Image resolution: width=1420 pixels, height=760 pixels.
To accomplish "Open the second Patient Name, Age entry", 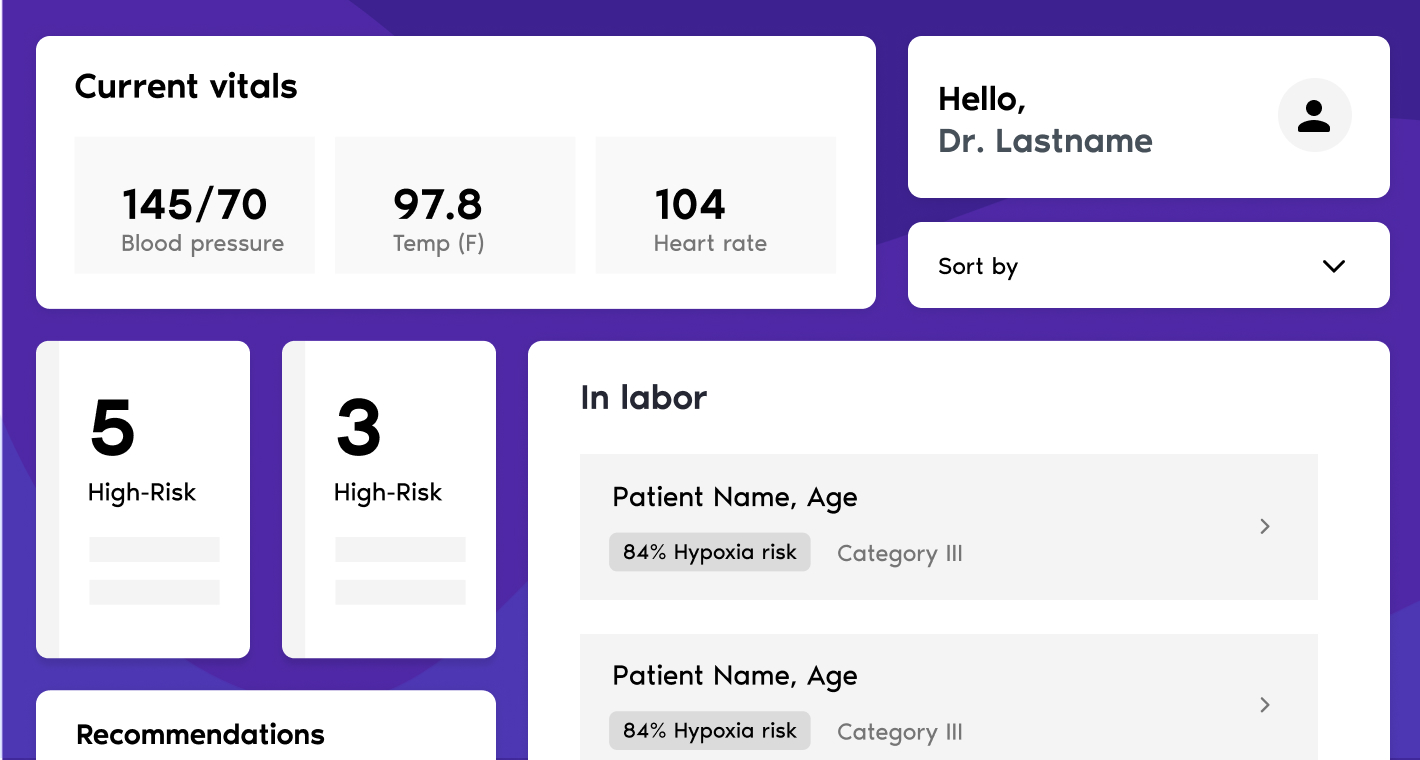I will click(734, 676).
